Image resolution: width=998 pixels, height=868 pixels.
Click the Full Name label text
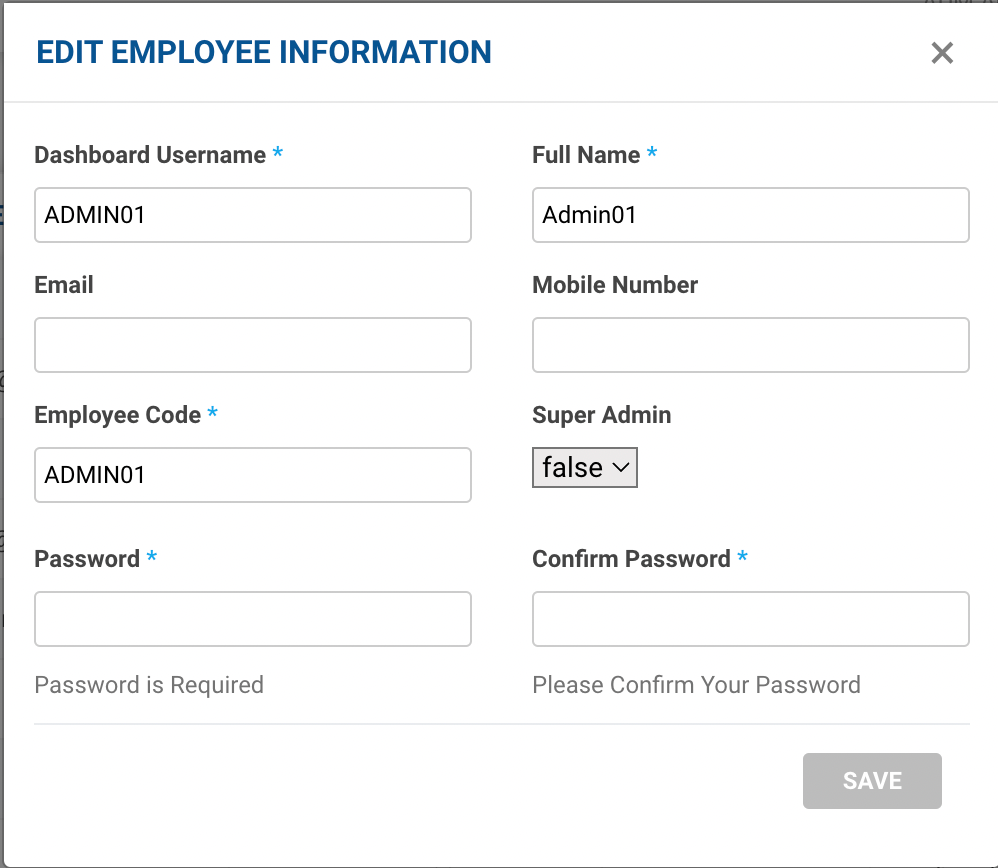[x=586, y=155]
